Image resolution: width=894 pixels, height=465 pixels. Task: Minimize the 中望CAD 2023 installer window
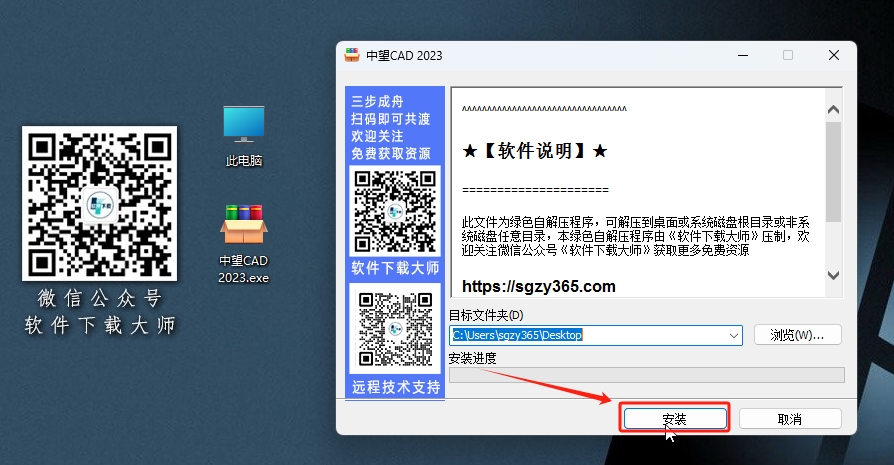(743, 55)
